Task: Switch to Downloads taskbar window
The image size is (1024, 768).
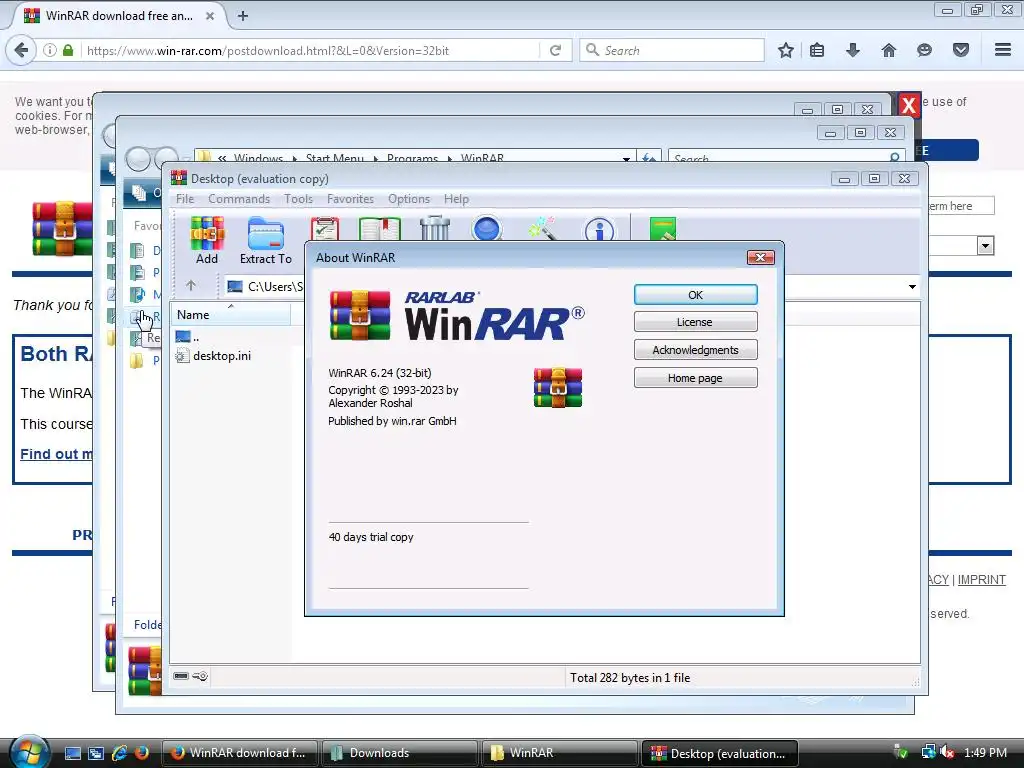Action: click(x=399, y=753)
